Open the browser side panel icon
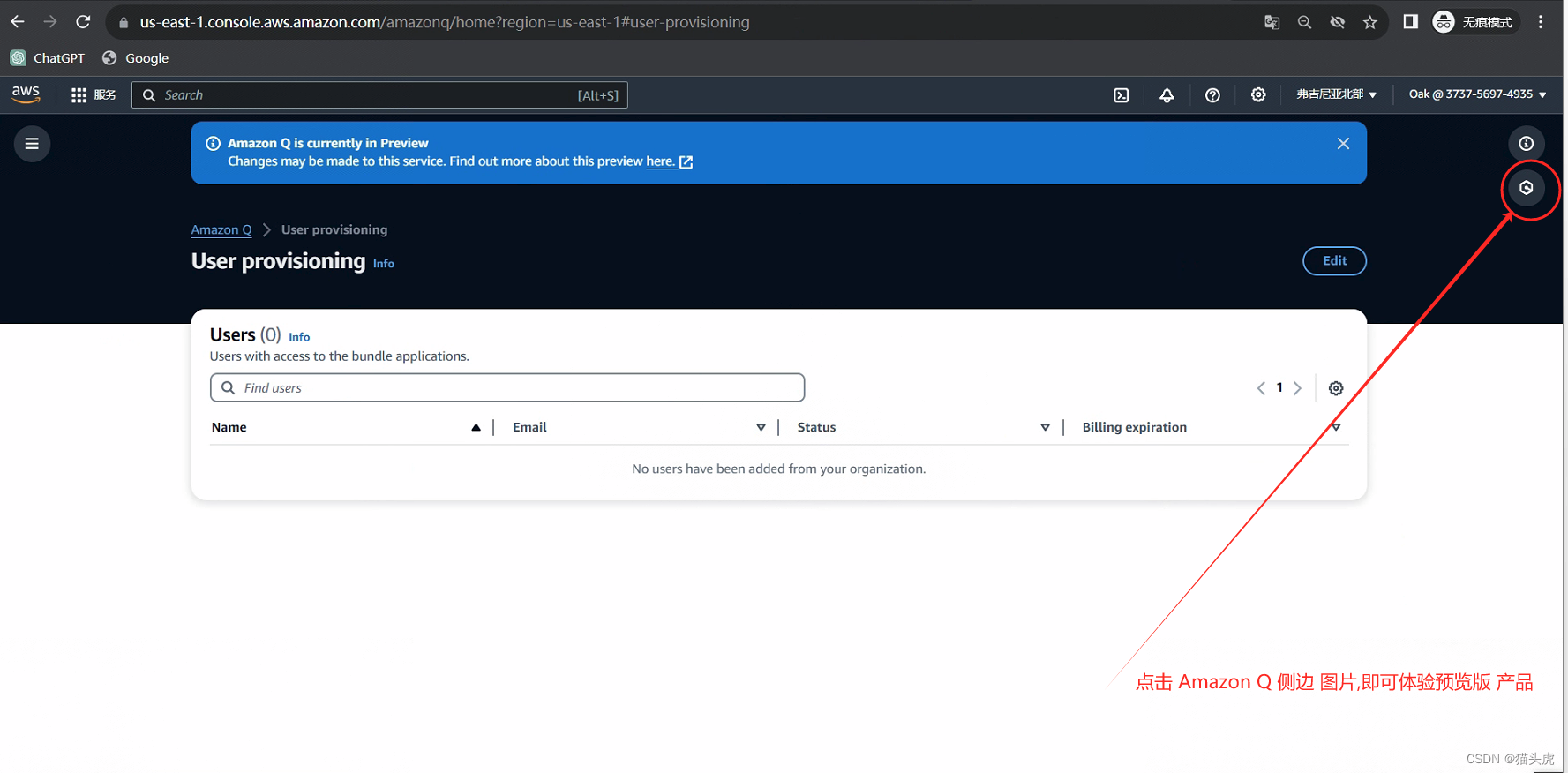Image resolution: width=1568 pixels, height=773 pixels. point(1410,22)
